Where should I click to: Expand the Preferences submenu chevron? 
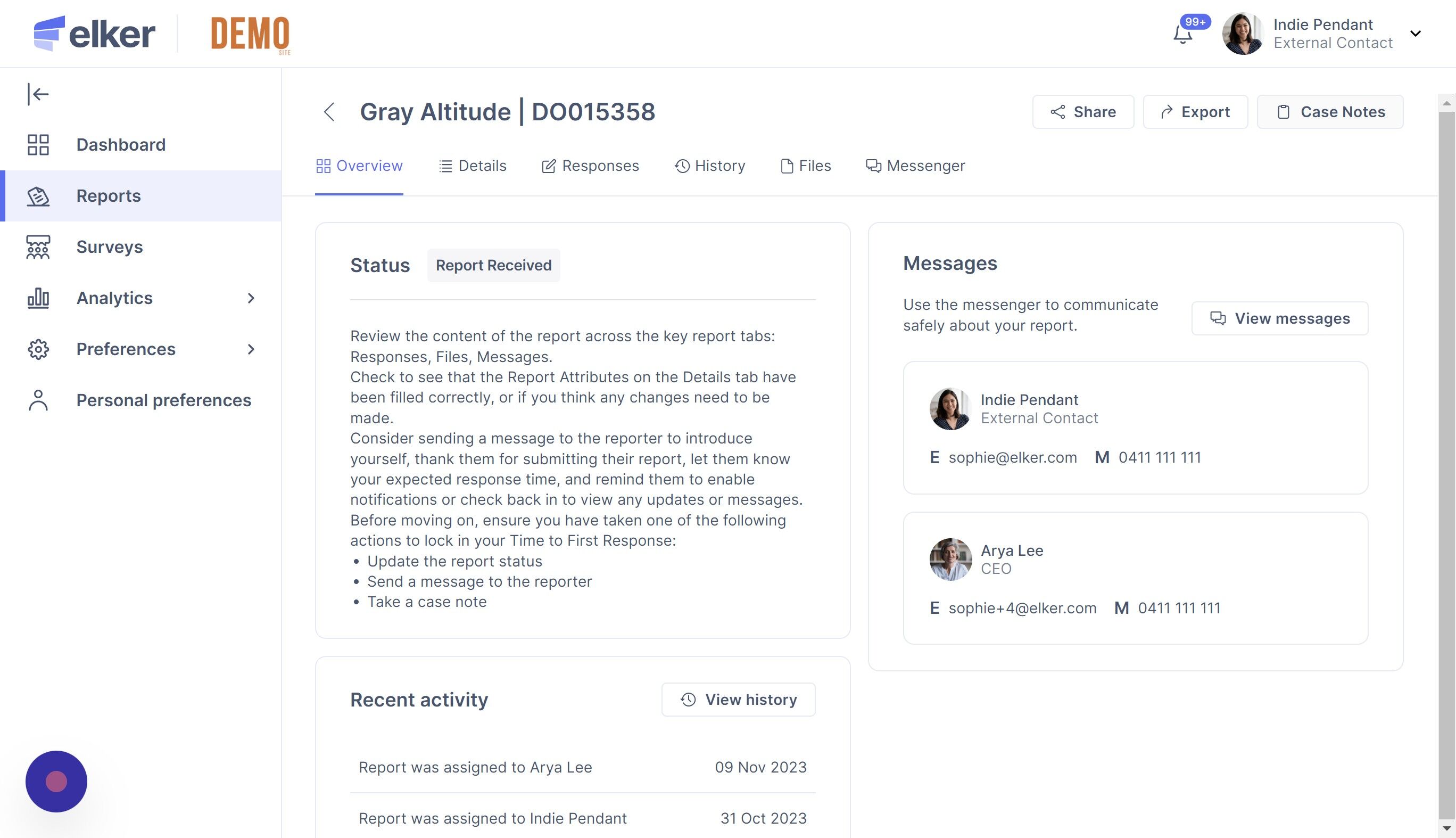(251, 349)
